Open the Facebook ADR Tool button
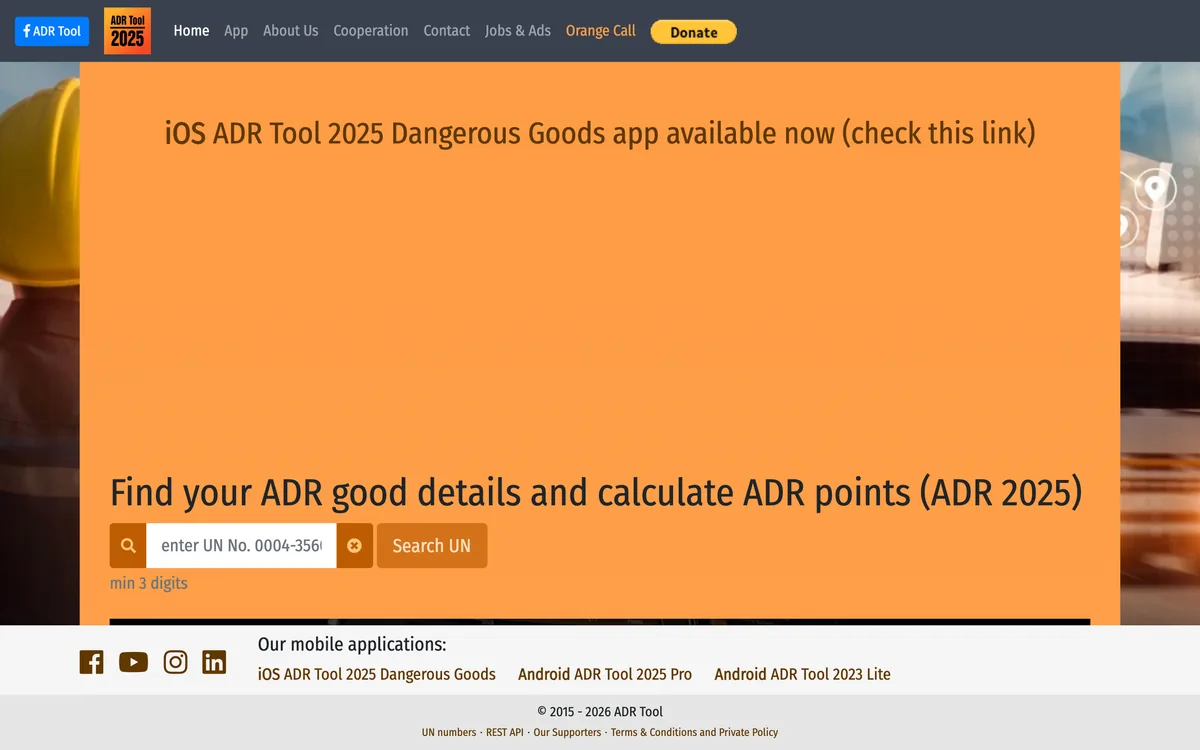Image resolution: width=1200 pixels, height=750 pixels. 52,31
